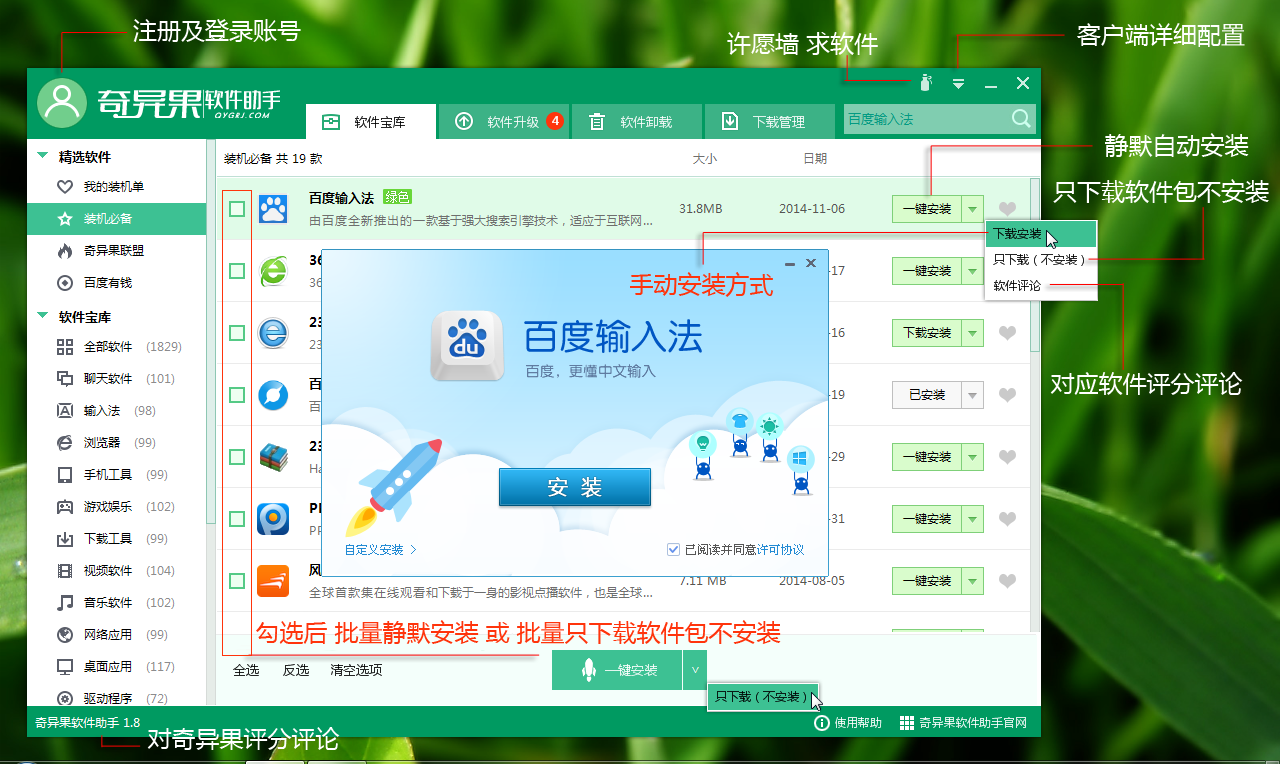The height and width of the screenshot is (764, 1280).
Task: Expand the arrow next to 已安装 button
Action: click(x=972, y=395)
